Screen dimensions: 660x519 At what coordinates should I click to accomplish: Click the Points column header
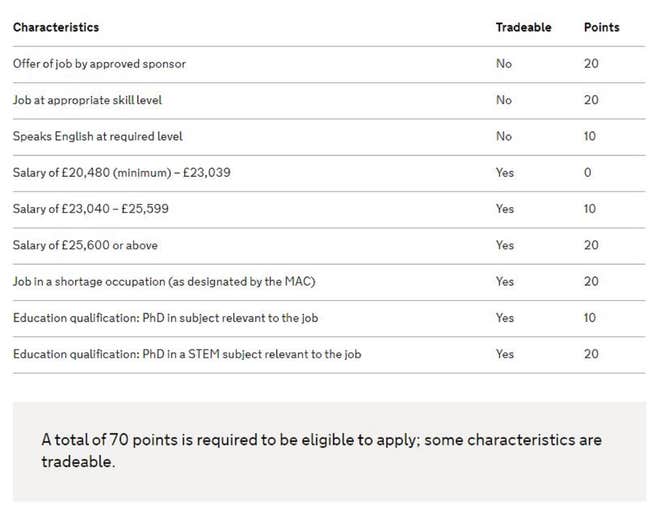tap(601, 27)
